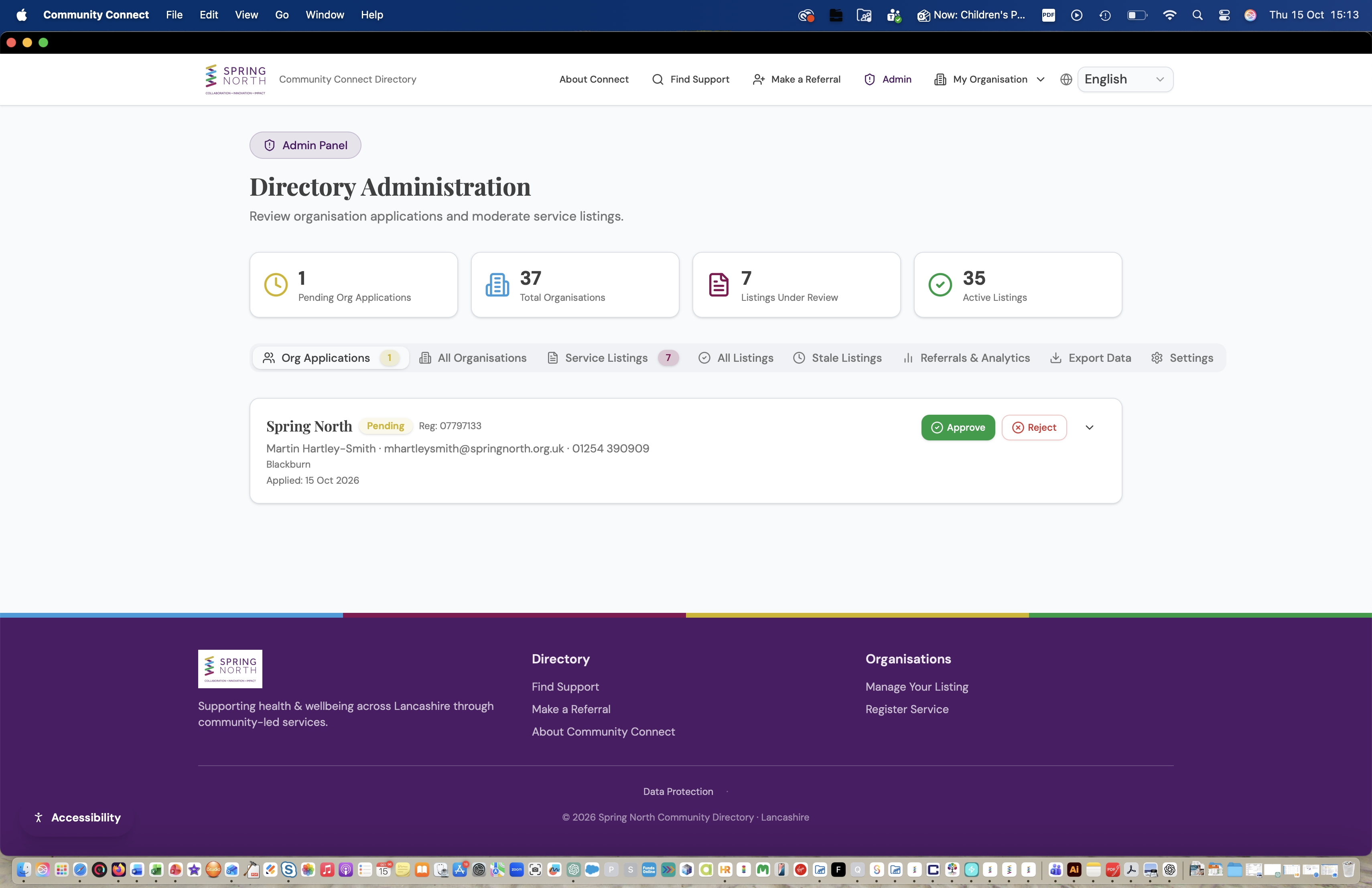Click the battery status icon
Viewport: 1372px width, 888px height.
tap(1137, 15)
